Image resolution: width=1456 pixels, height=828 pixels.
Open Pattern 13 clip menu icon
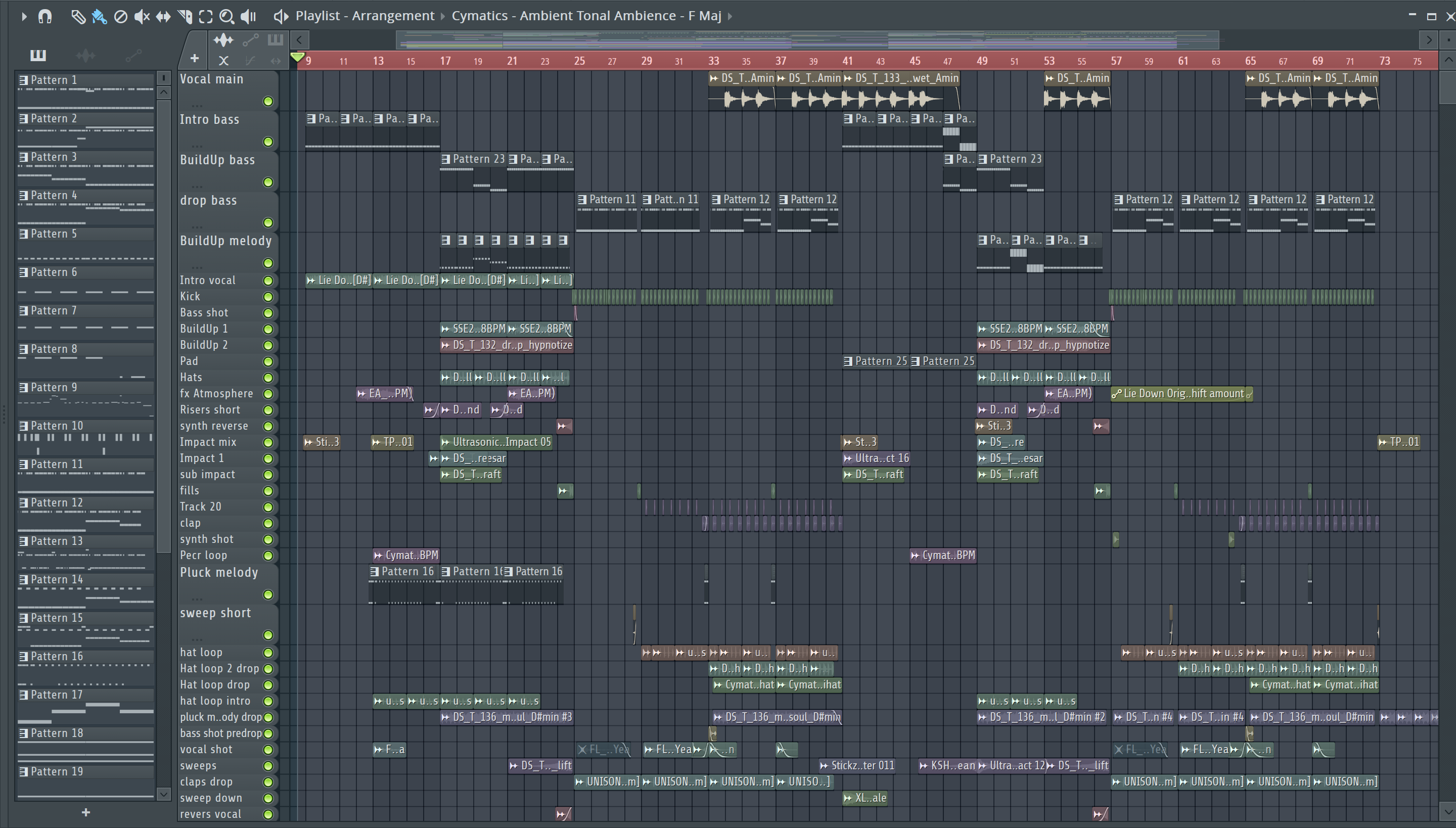[x=23, y=541]
